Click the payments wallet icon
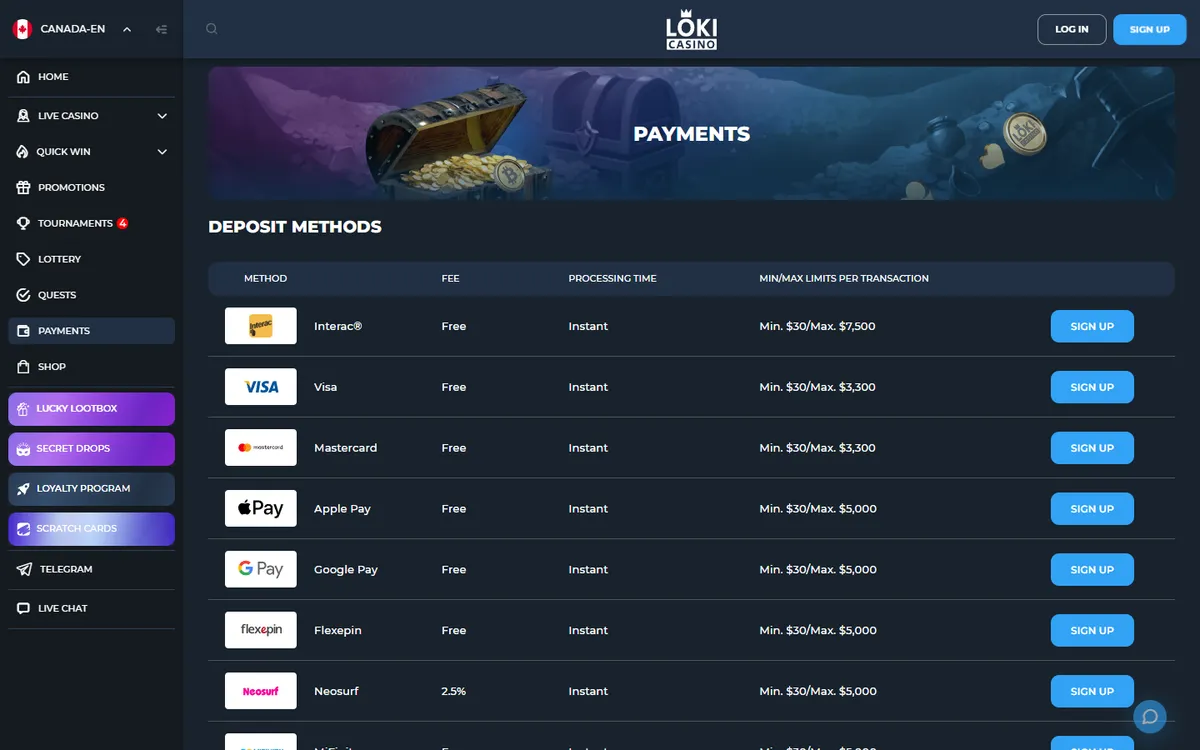Screen dimensions: 1200x750 pos(24,331)
